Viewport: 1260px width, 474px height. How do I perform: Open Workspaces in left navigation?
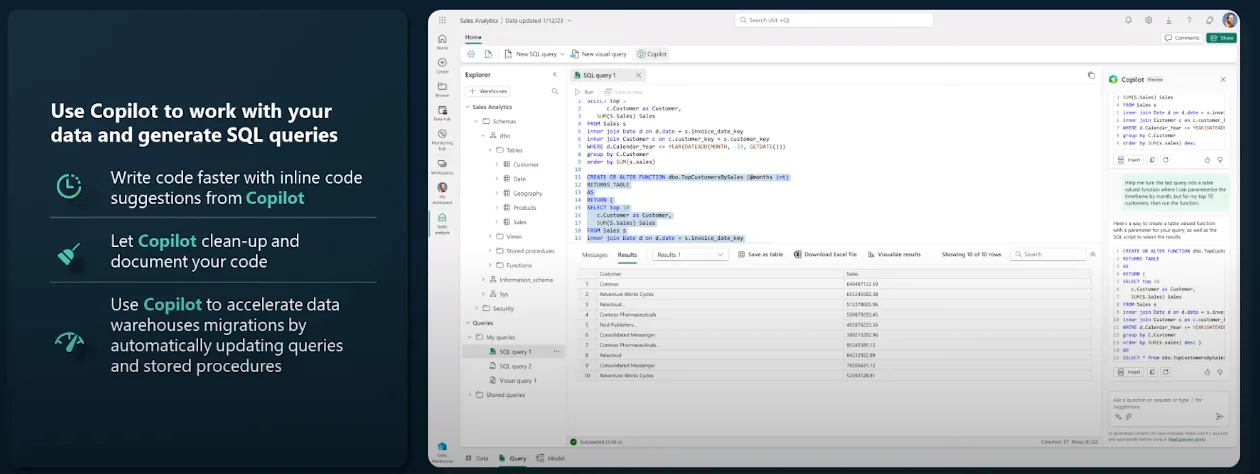(x=442, y=165)
